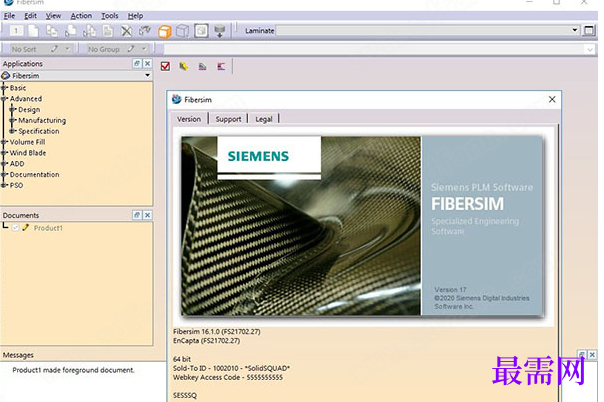The width and height of the screenshot is (604, 402).
Task: Float the Applications panel with its restore icon
Action: point(137,64)
